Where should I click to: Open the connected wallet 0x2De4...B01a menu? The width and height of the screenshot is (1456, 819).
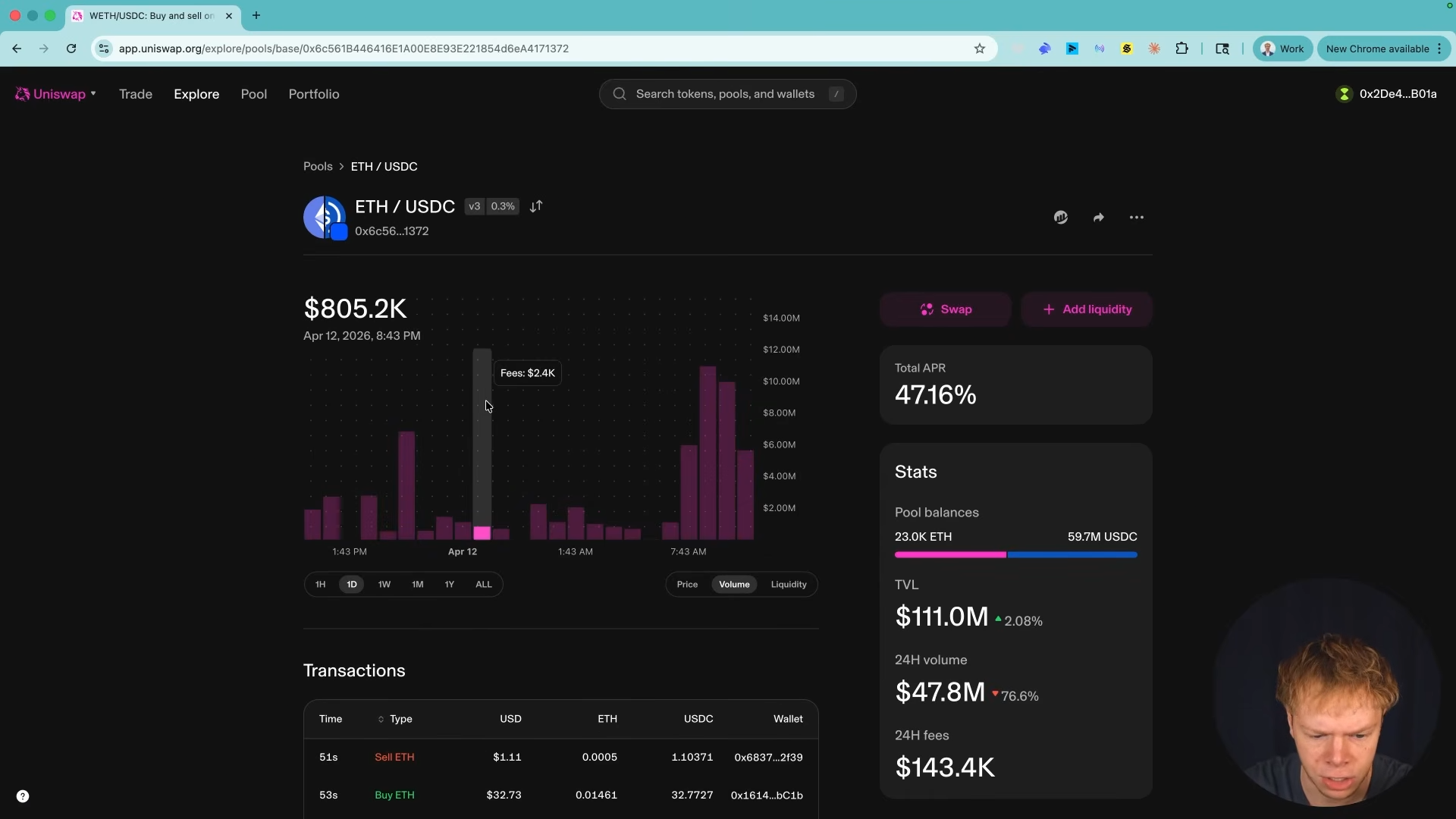pyautogui.click(x=1386, y=94)
